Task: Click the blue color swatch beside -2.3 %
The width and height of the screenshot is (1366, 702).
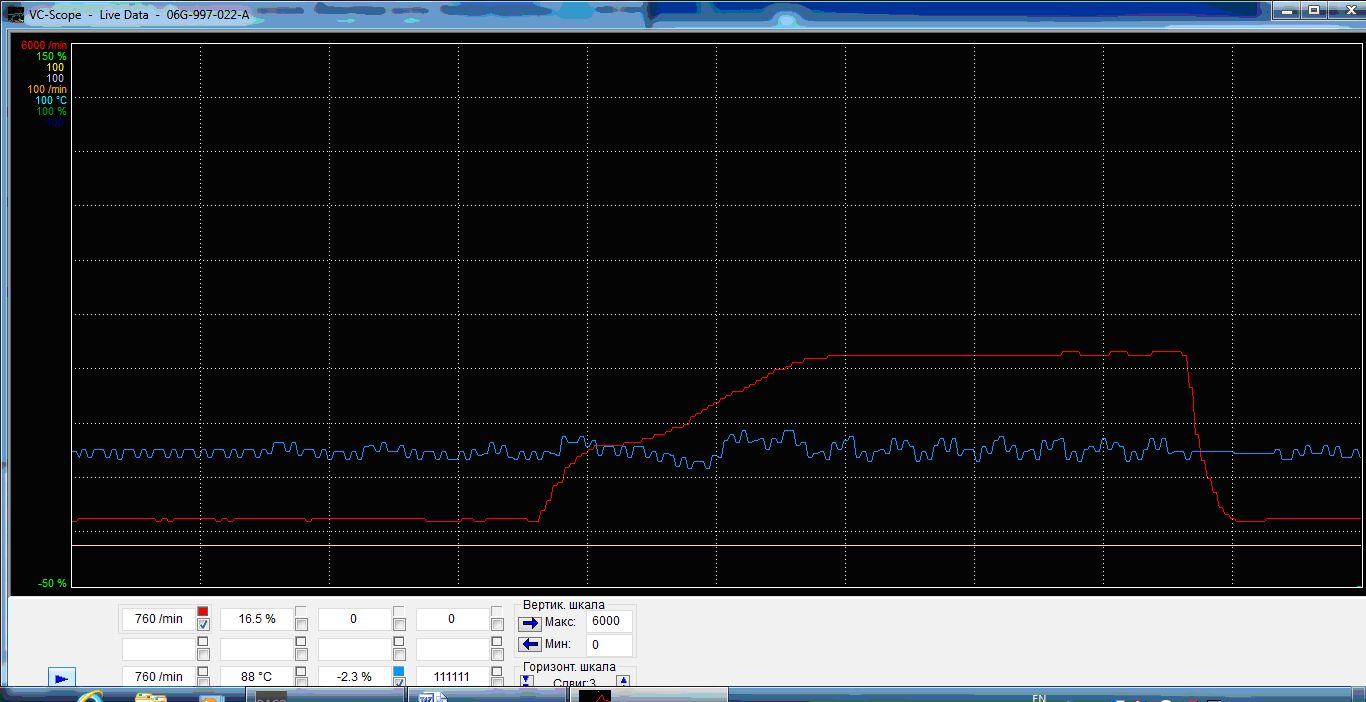Action: click(x=399, y=671)
